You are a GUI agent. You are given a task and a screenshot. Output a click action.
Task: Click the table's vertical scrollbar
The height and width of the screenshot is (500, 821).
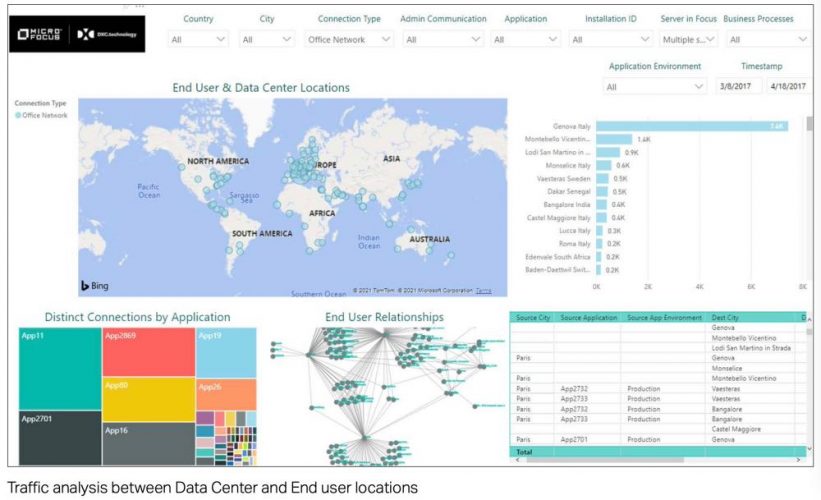pos(809,331)
